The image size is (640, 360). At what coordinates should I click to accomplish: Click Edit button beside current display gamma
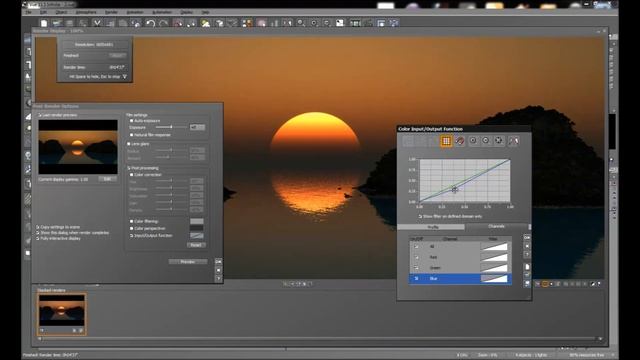coord(107,179)
